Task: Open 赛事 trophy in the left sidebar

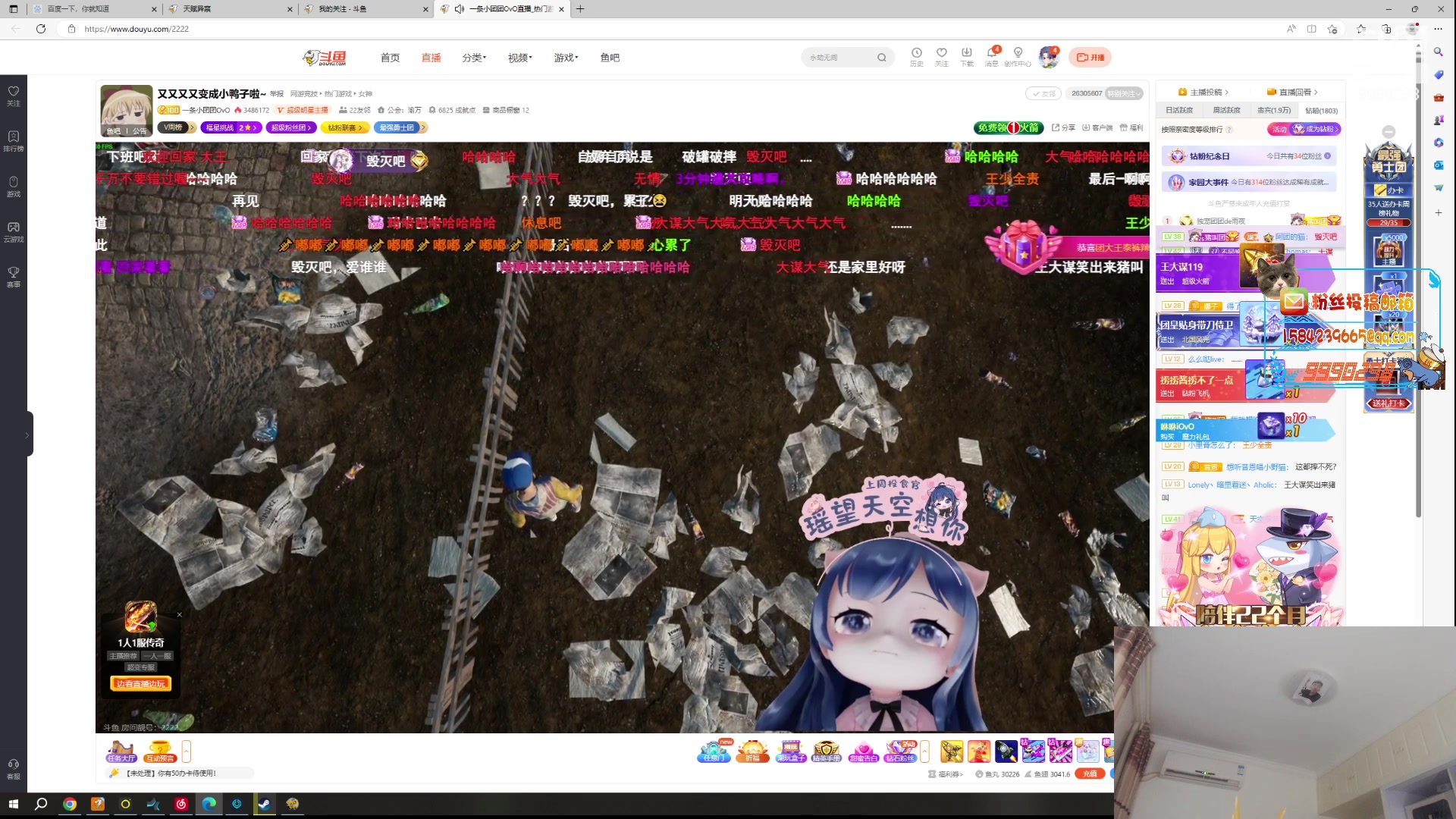Action: [x=13, y=277]
